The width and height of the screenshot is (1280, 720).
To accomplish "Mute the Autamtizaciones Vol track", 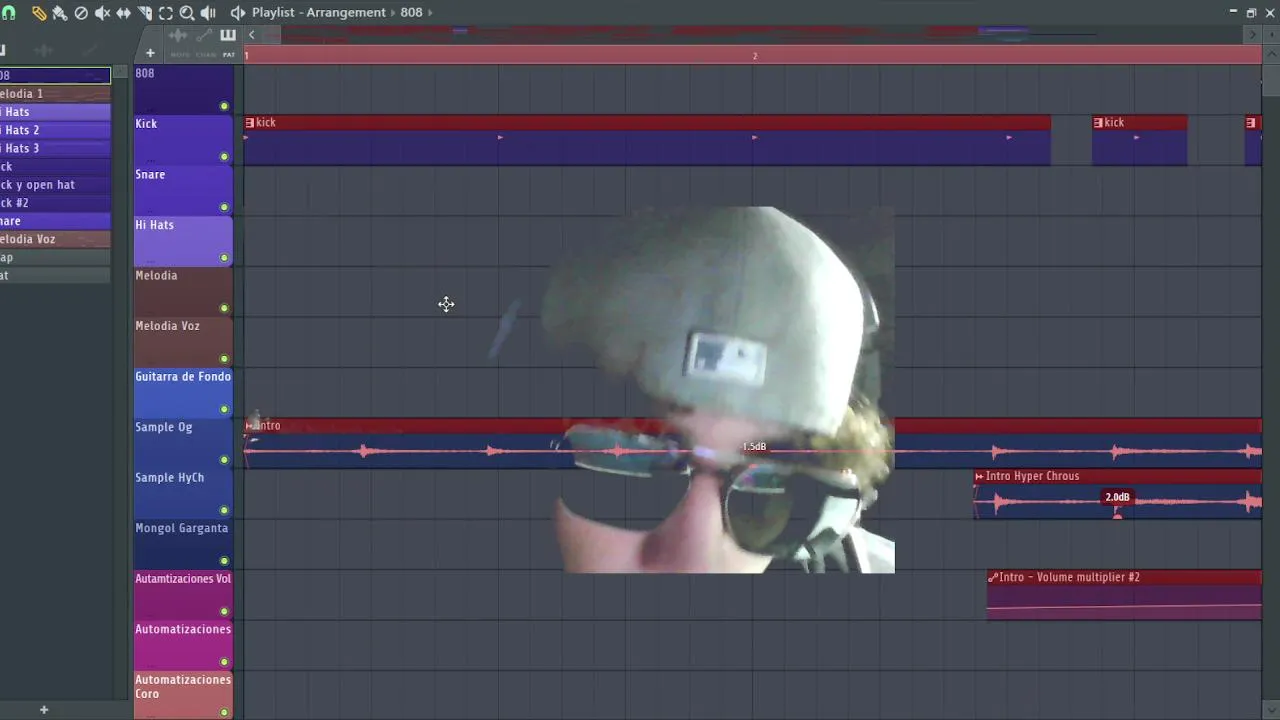I will 224,611.
